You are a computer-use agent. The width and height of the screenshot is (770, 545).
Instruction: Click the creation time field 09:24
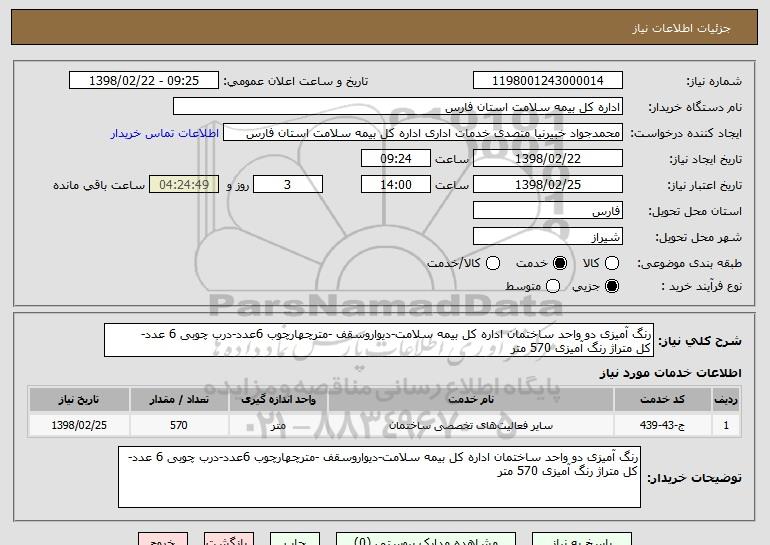point(396,159)
